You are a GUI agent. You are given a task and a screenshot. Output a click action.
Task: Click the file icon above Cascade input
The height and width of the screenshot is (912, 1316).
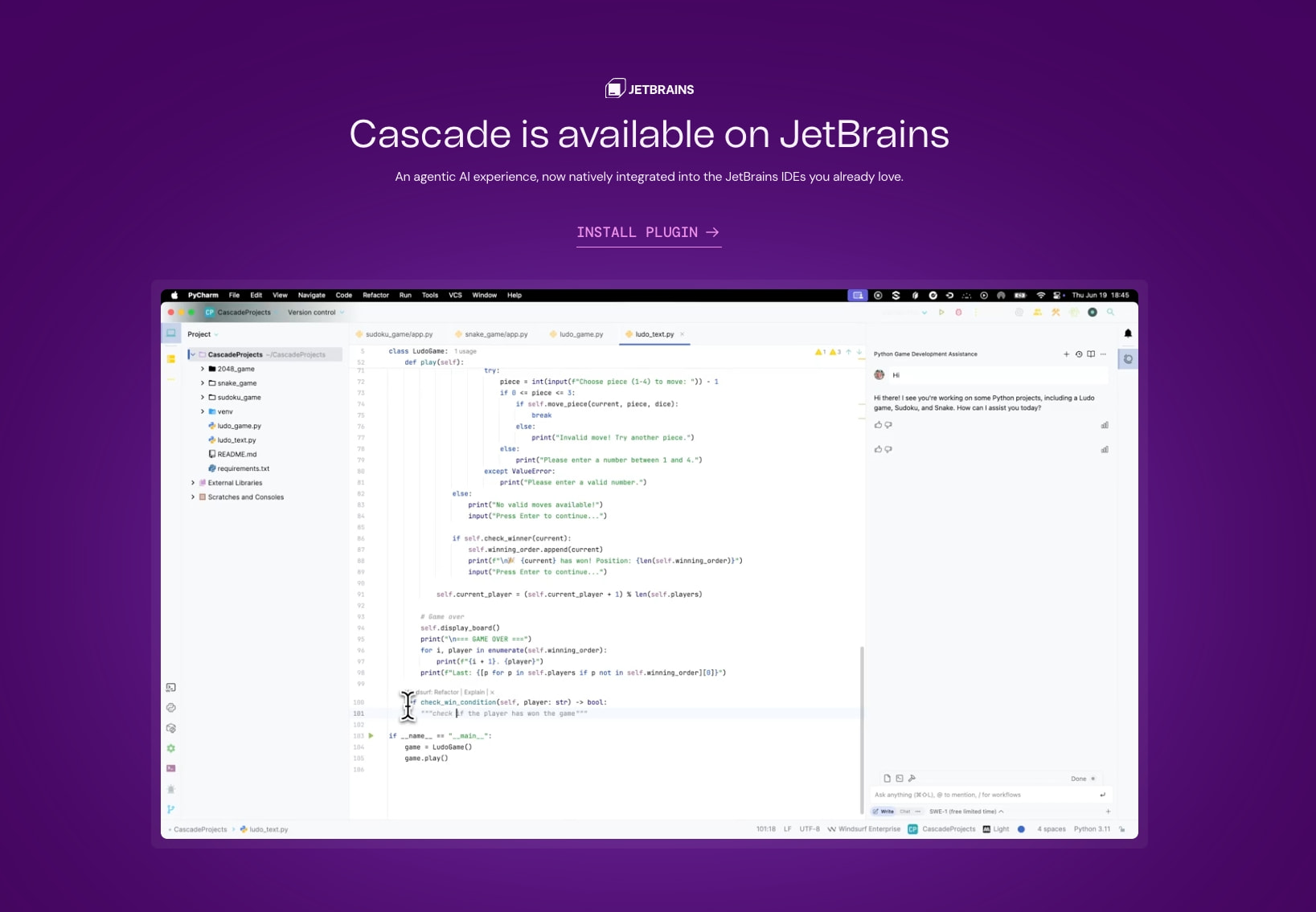pyautogui.click(x=888, y=779)
